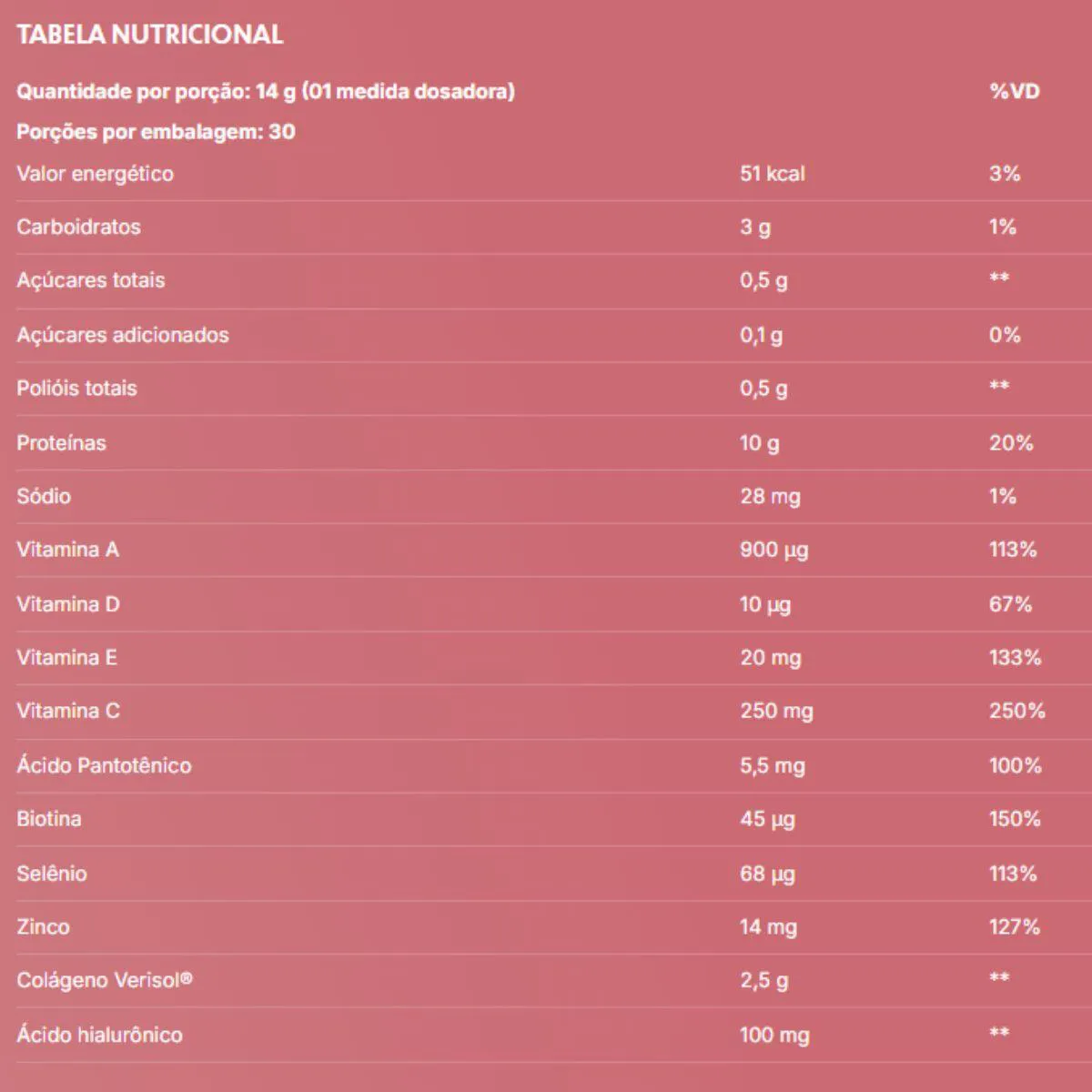This screenshot has width=1092, height=1092.
Task: Click the Quantidade por porção text
Action: pos(266,91)
